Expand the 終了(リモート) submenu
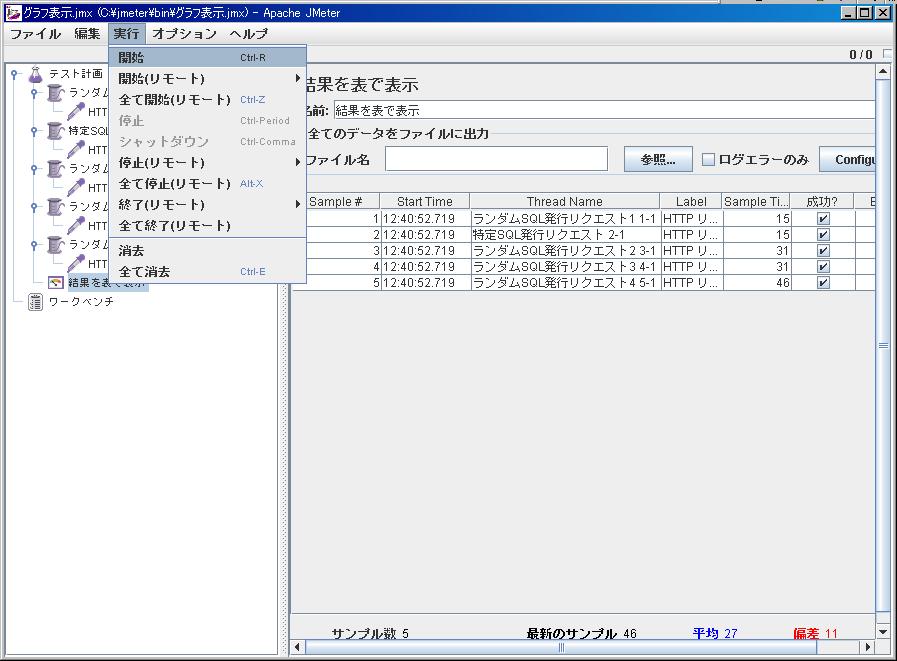Image resolution: width=897 pixels, height=661 pixels. point(207,204)
